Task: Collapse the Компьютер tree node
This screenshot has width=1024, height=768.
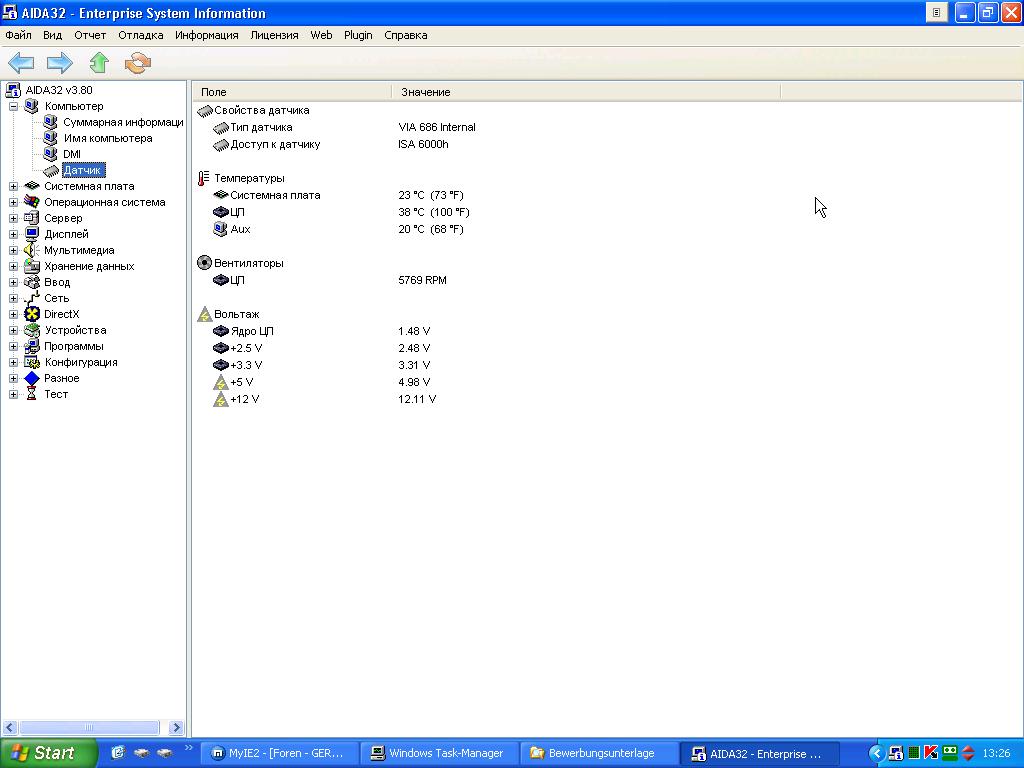Action: pyautogui.click(x=13, y=106)
